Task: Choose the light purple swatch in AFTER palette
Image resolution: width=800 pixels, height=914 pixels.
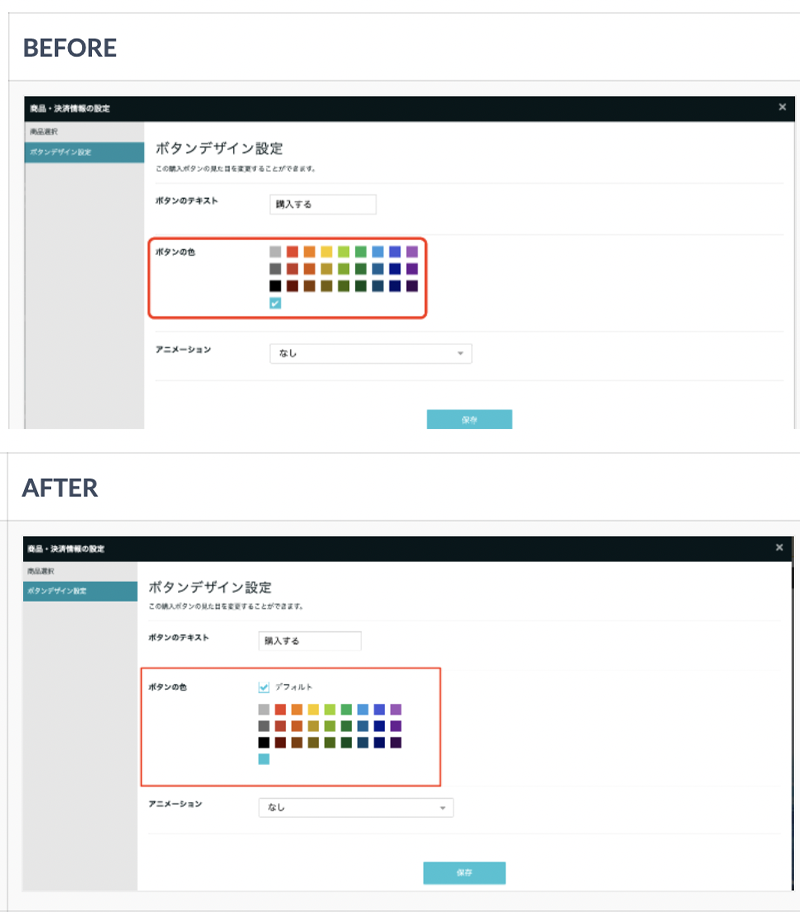Action: click(x=396, y=709)
